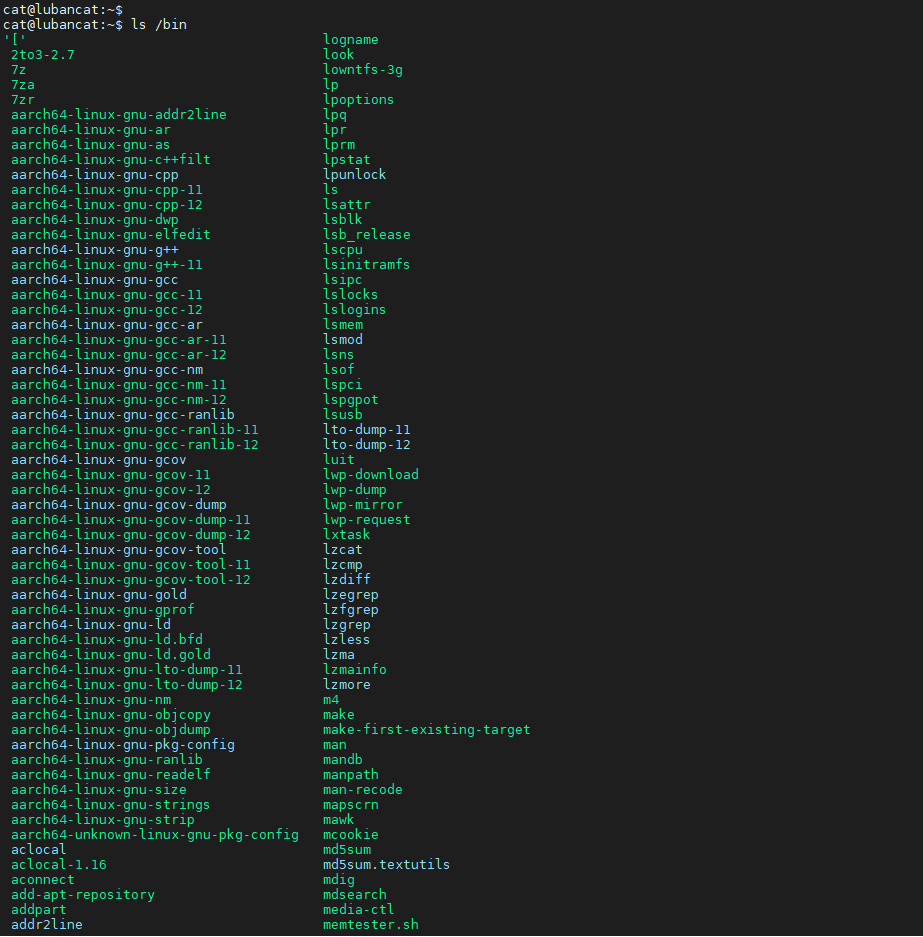
Task: Click the make-first-existing-target entry
Action: click(427, 730)
